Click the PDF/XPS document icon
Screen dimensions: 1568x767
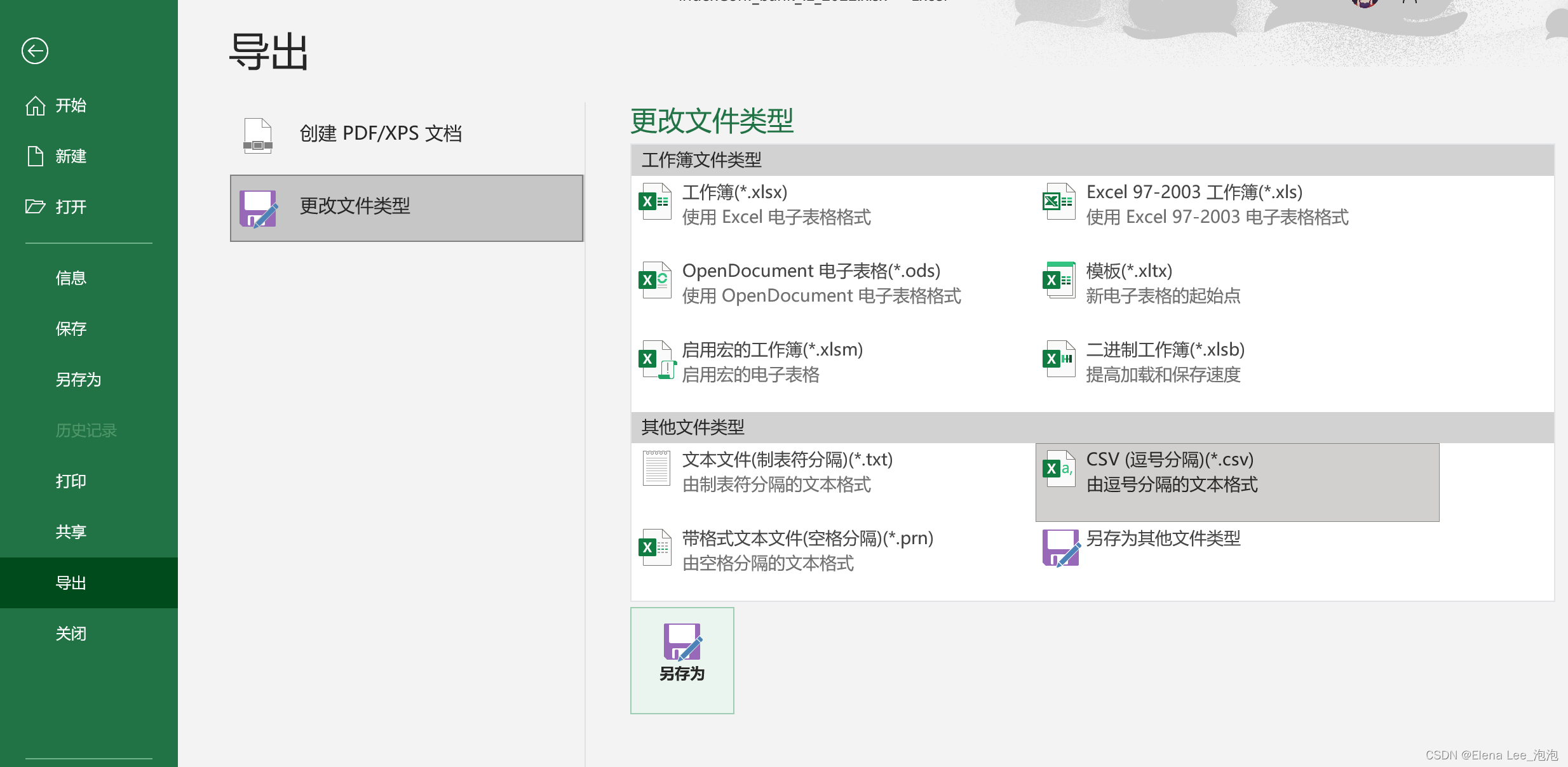tap(258, 135)
